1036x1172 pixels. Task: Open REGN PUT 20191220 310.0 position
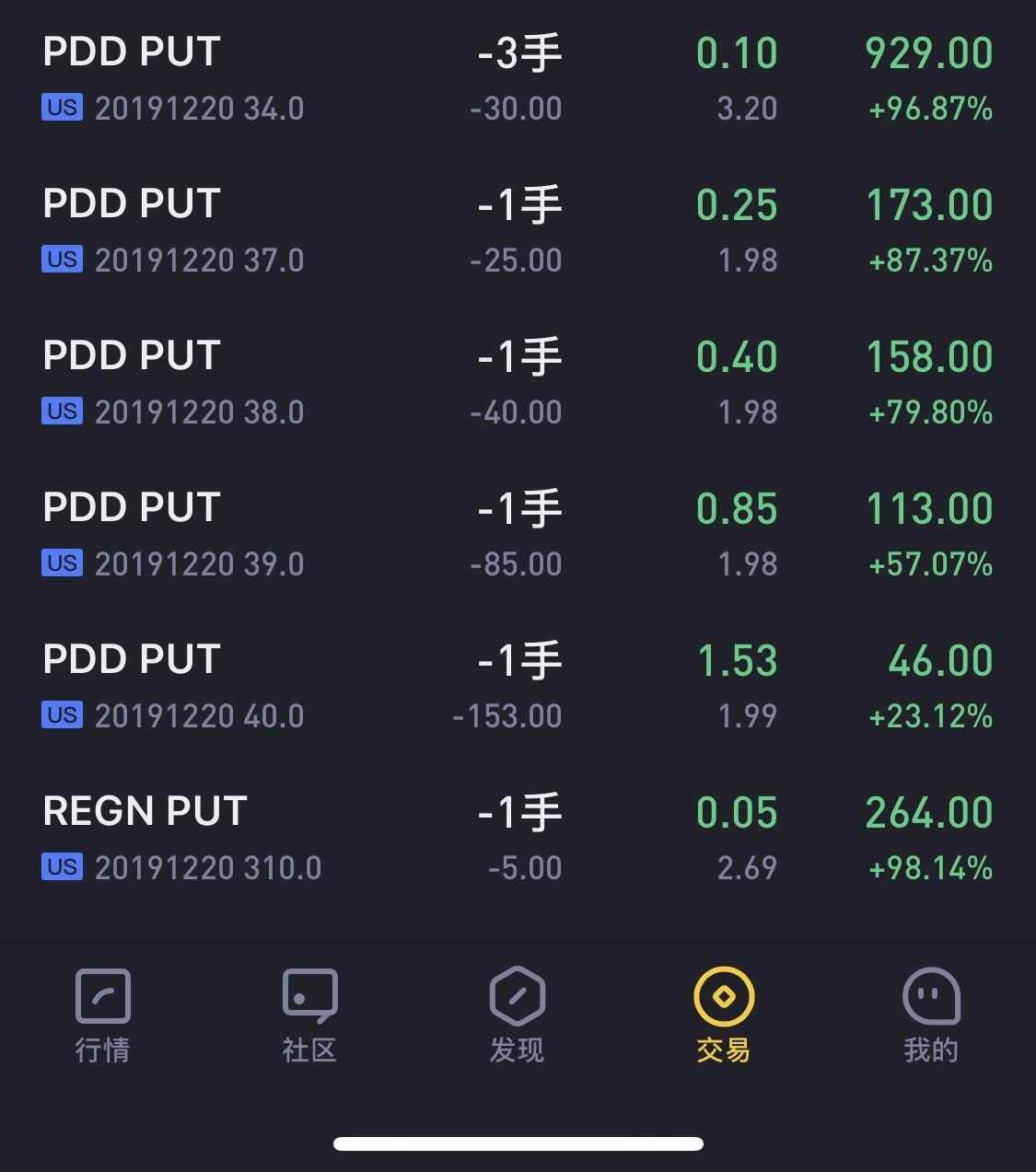pos(518,839)
